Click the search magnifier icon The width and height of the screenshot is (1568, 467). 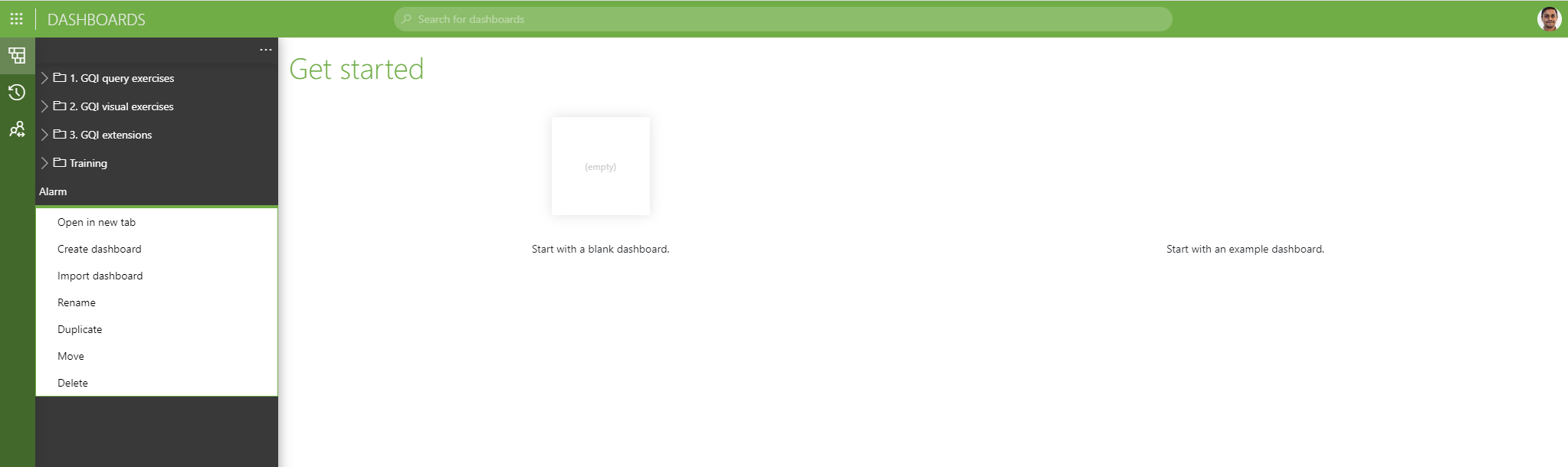pos(407,19)
